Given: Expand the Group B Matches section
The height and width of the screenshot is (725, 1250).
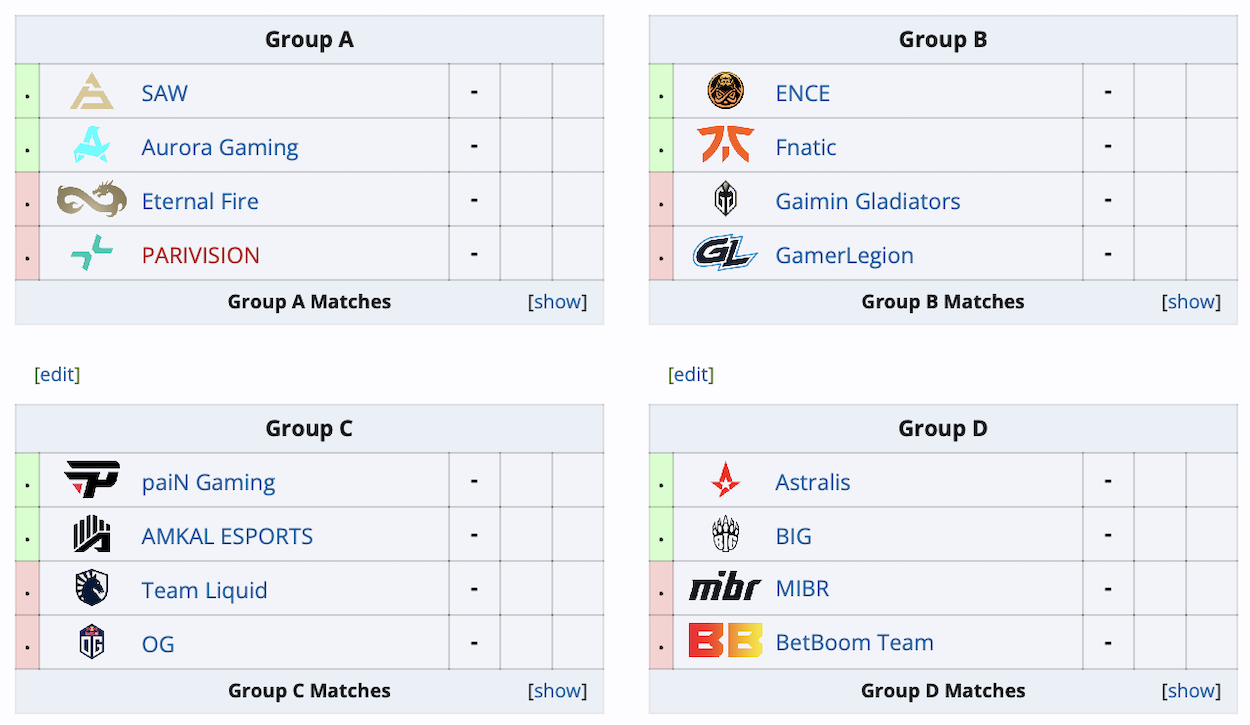Looking at the screenshot, I should pyautogui.click(x=1190, y=301).
